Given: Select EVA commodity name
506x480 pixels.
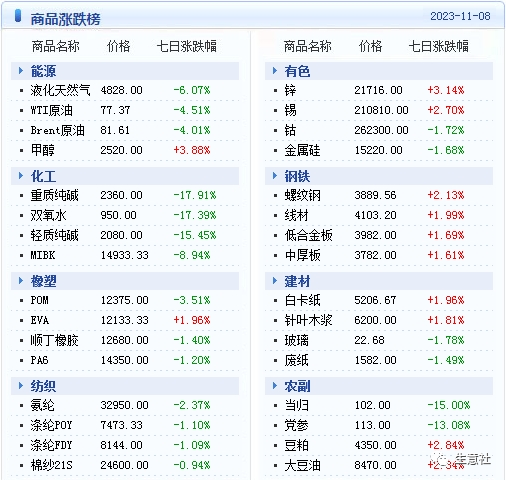Looking at the screenshot, I should click(x=40, y=320).
